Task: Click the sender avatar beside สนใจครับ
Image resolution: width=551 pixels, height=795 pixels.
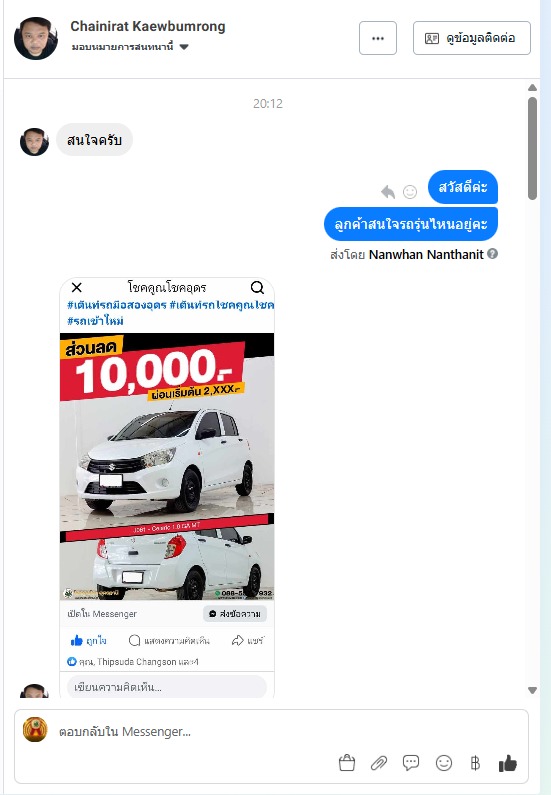Action: pos(34,141)
